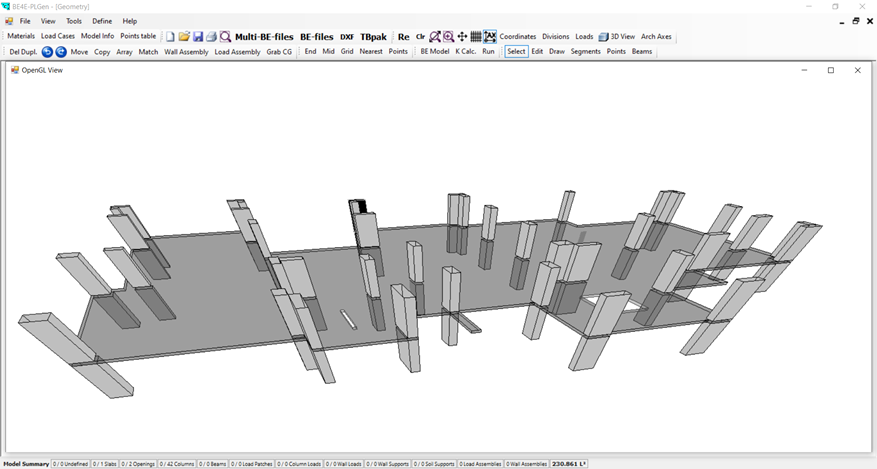Click the Move tool
This screenshot has height=469, width=877.
[79, 51]
